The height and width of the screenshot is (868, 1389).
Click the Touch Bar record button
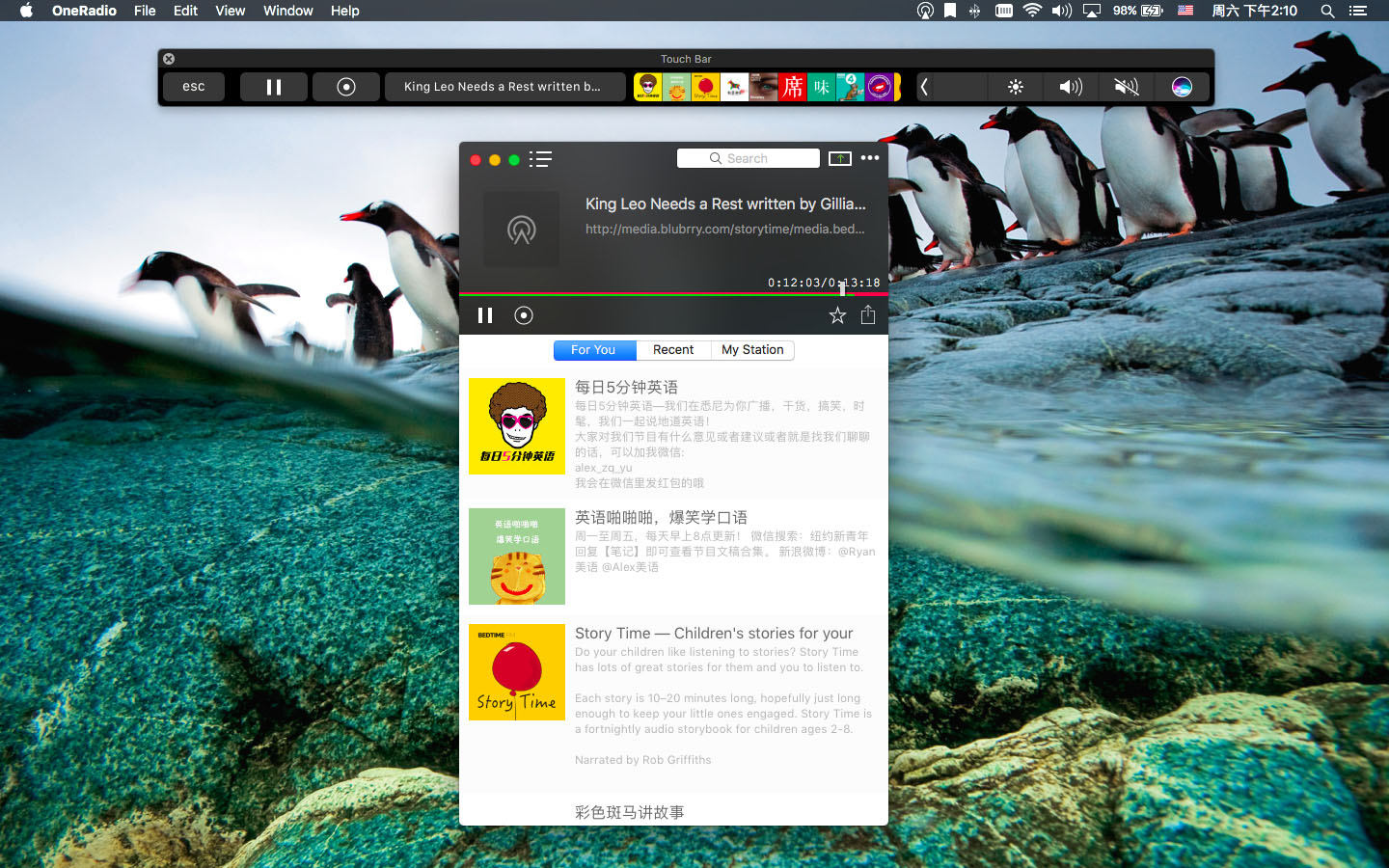coord(346,87)
